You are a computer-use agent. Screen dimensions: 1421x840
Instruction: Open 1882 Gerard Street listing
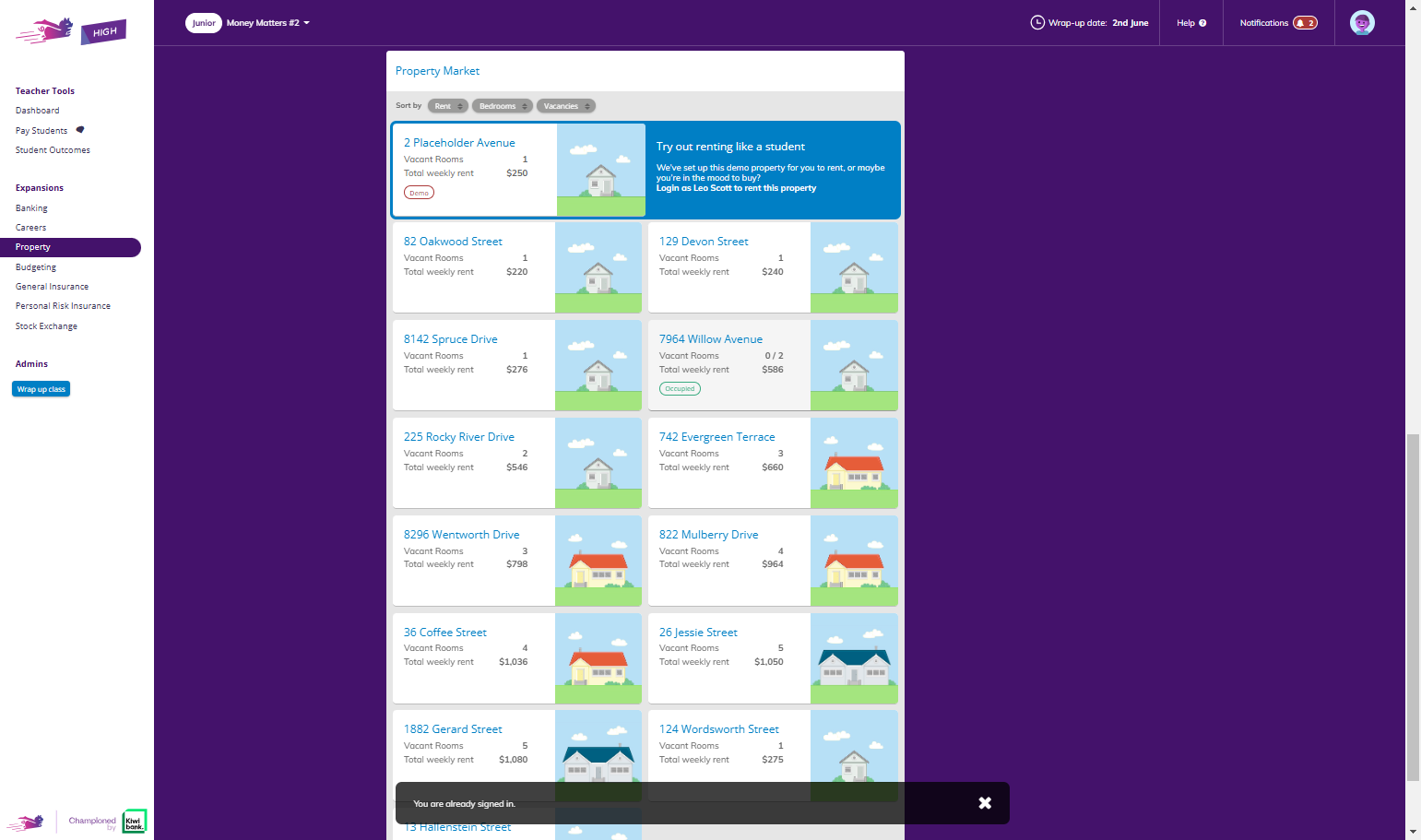coord(453,729)
